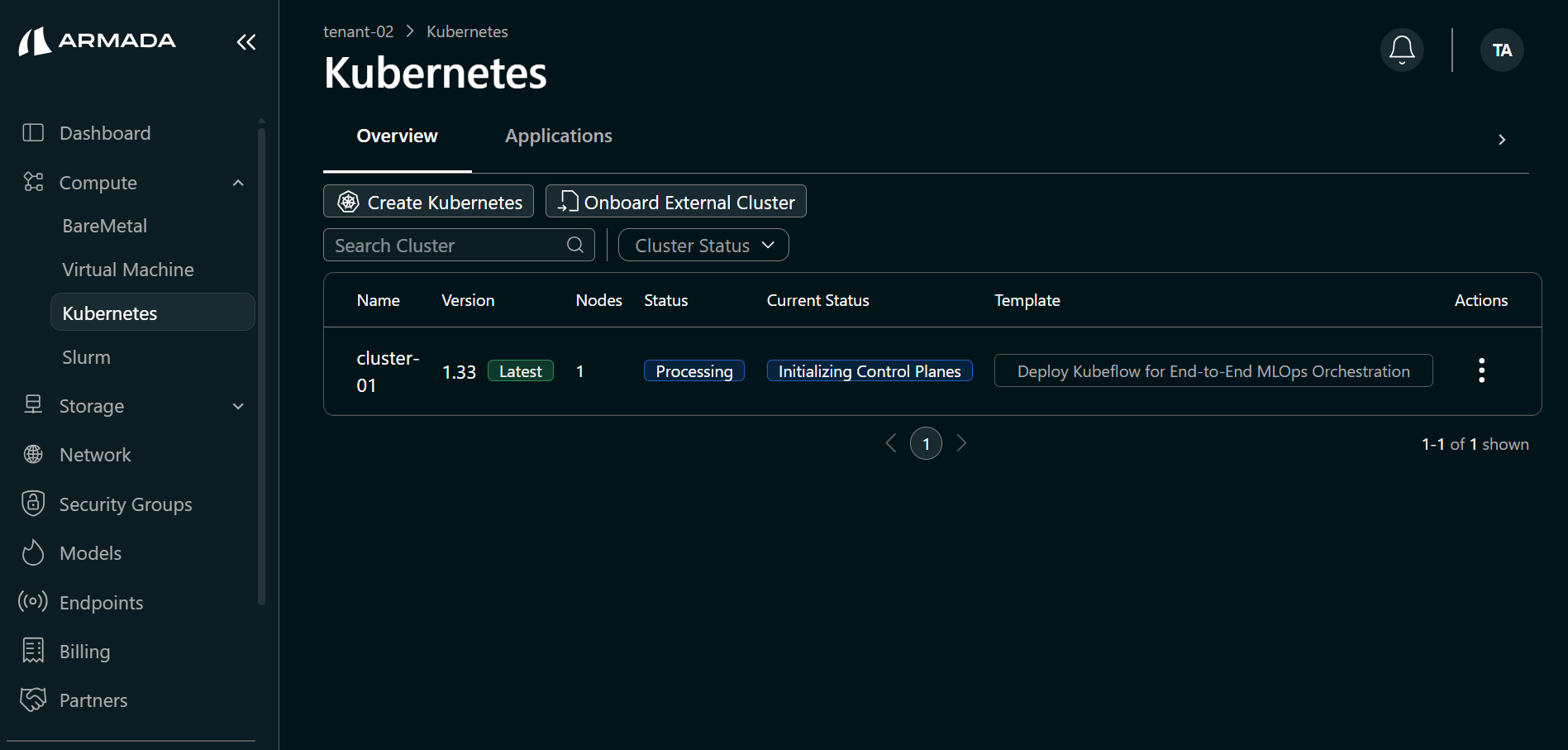Click the Compute nodes icon
Viewport: 1568px width, 750px height.
click(33, 182)
